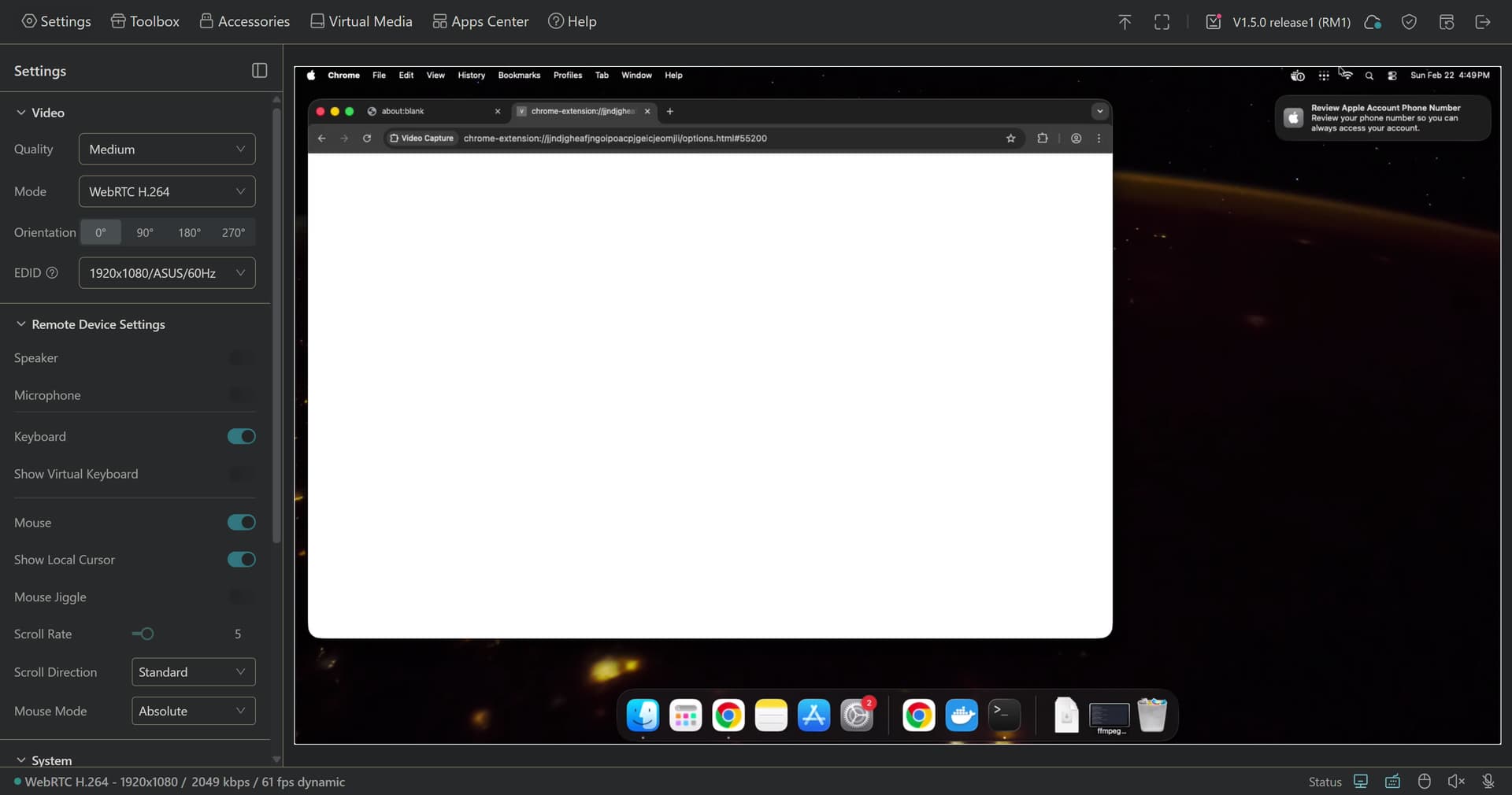This screenshot has height=795, width=1512.
Task: Click the EDID help question icon
Action: coord(52,273)
